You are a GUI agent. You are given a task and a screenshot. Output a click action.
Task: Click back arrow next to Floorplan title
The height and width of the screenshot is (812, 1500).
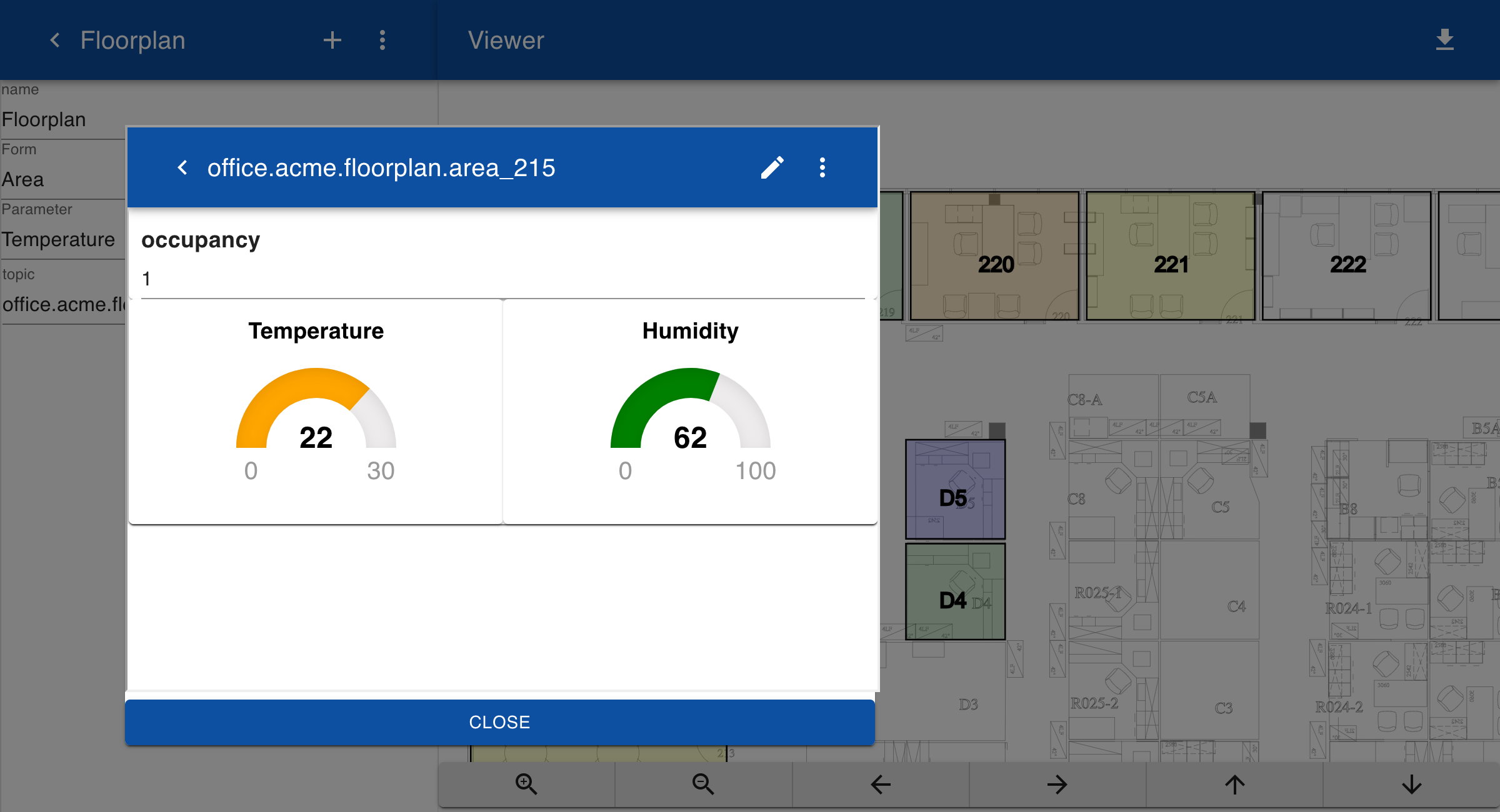(x=55, y=40)
